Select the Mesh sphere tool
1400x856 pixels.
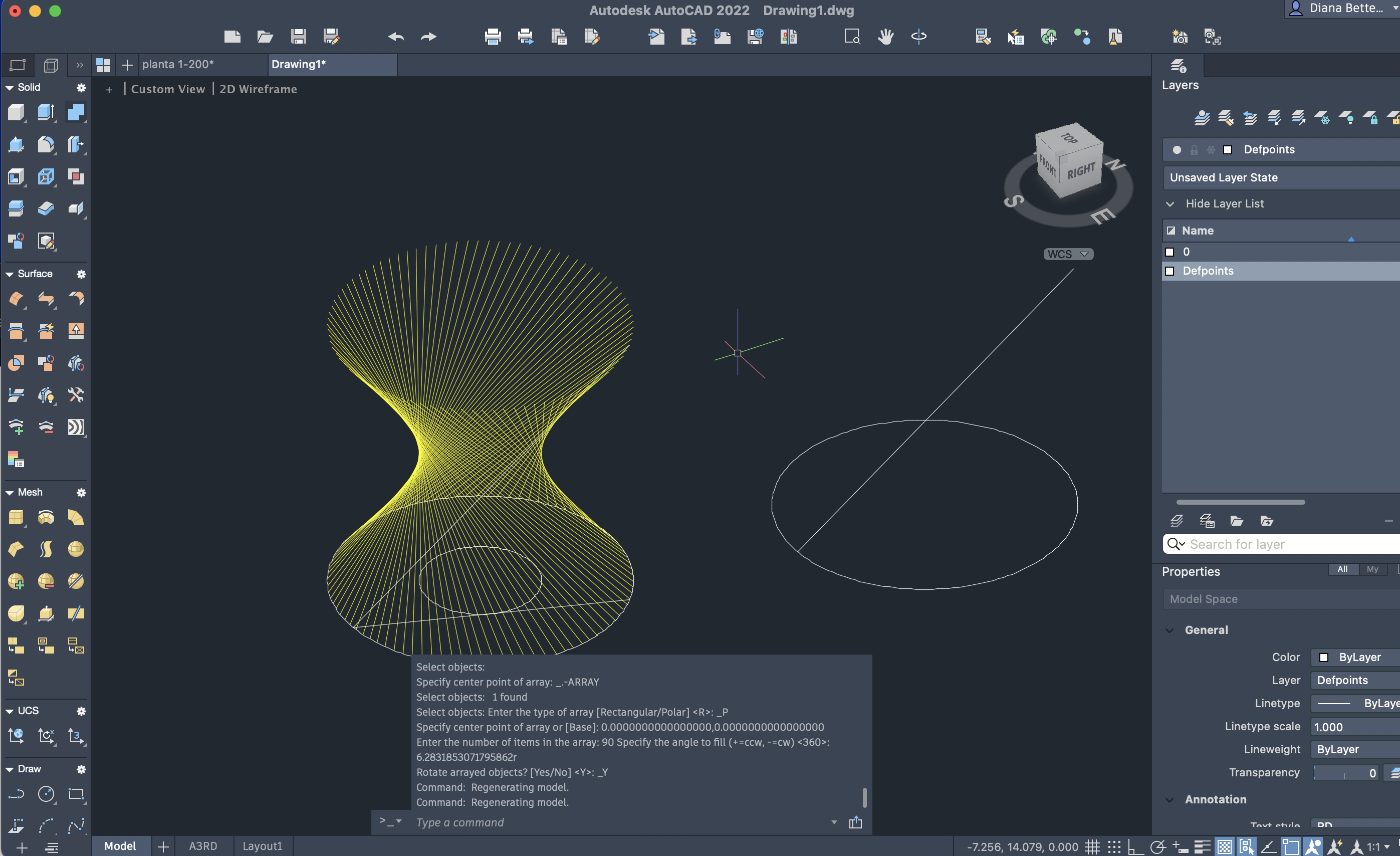coord(76,549)
